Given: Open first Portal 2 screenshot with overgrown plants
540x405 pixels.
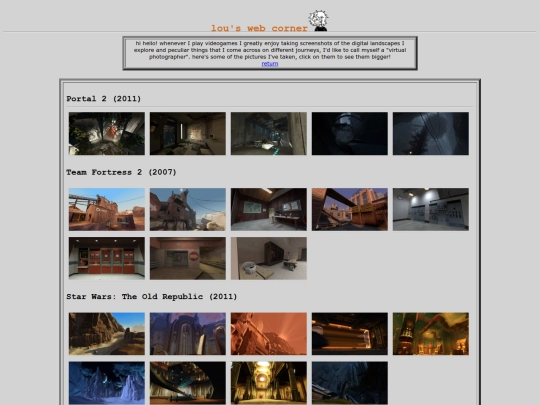Looking at the screenshot, I should click(107, 134).
